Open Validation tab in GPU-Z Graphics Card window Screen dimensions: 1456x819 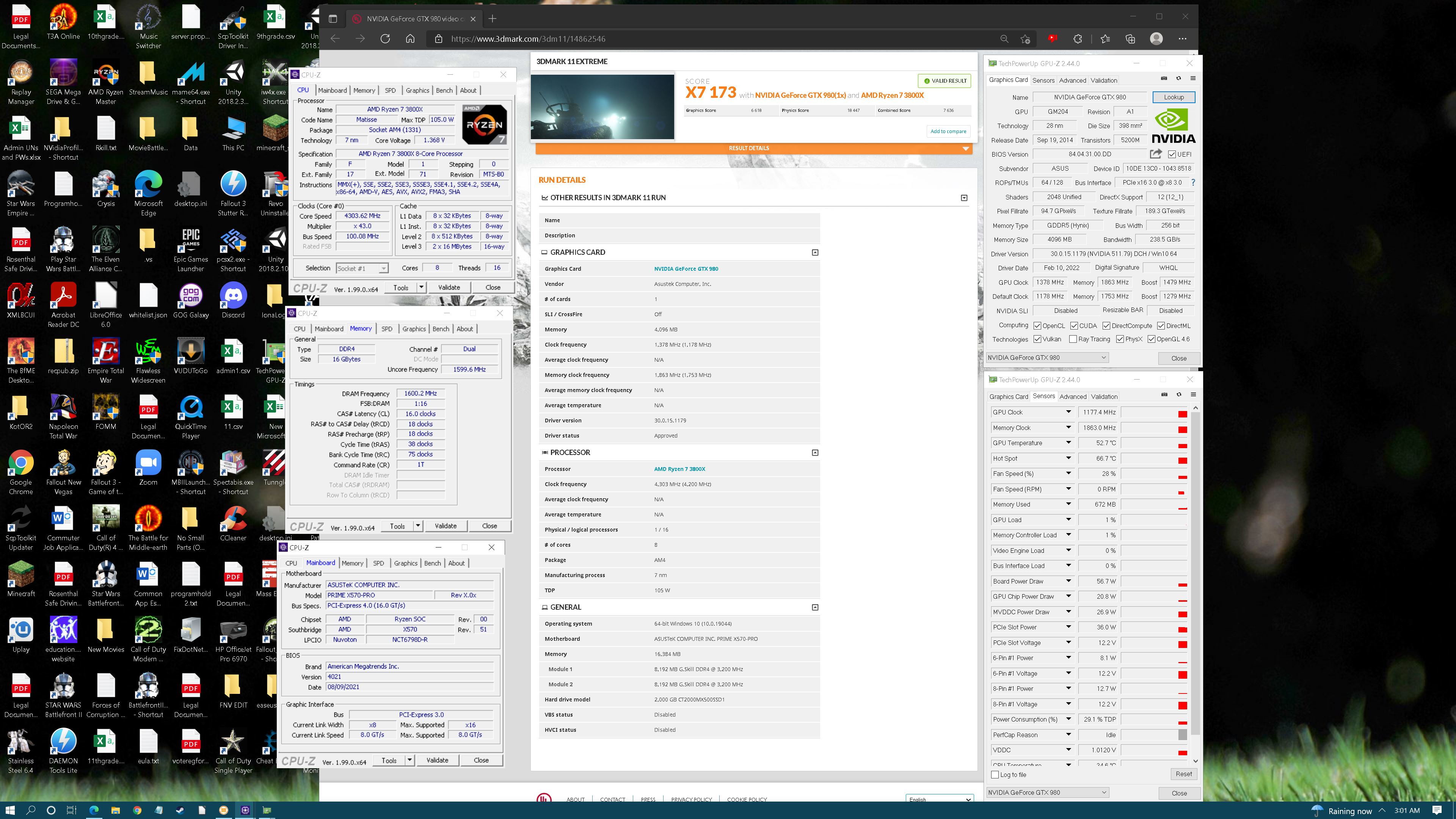tap(1104, 80)
